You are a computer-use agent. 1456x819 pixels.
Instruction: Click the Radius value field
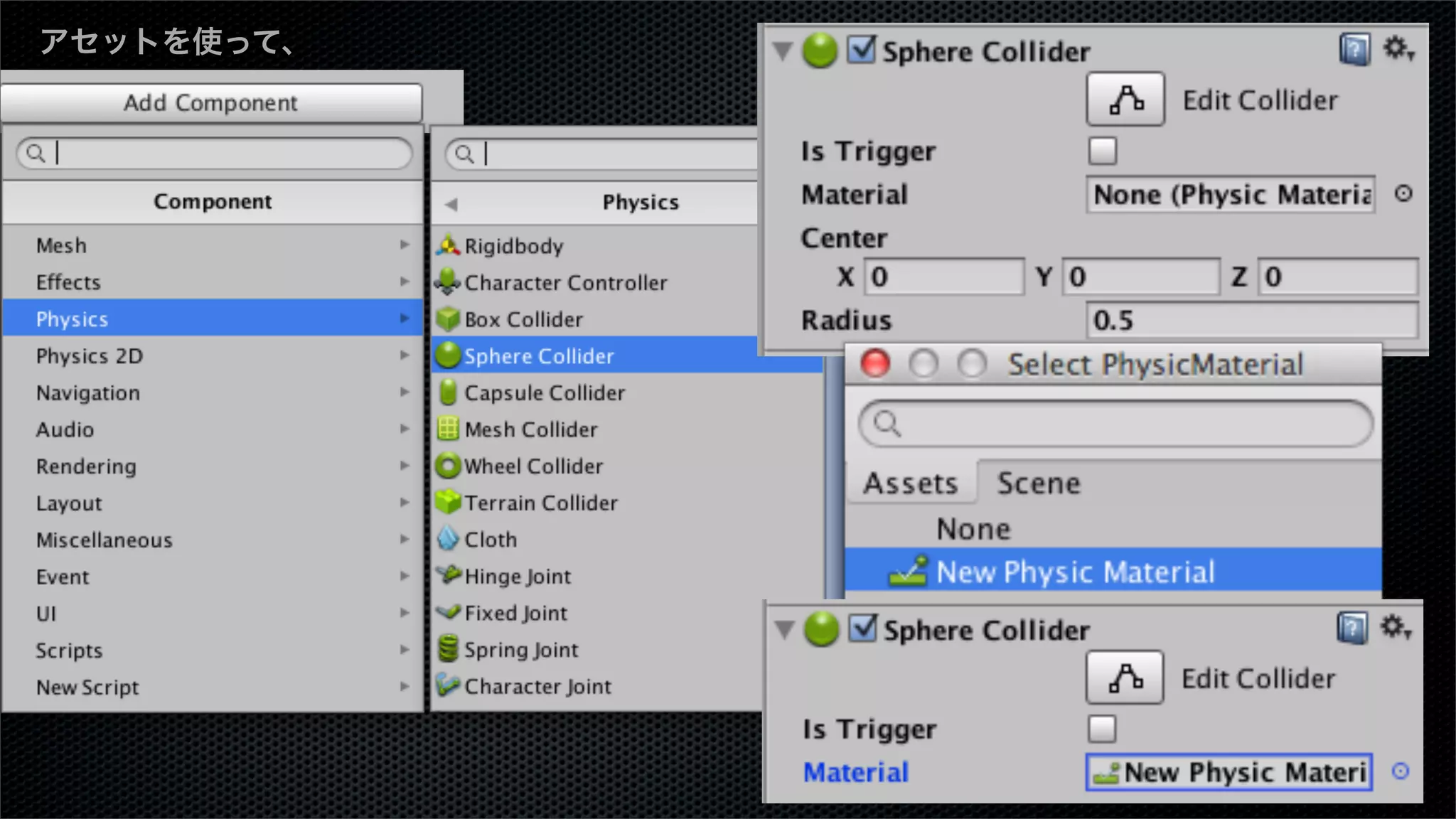click(1251, 321)
